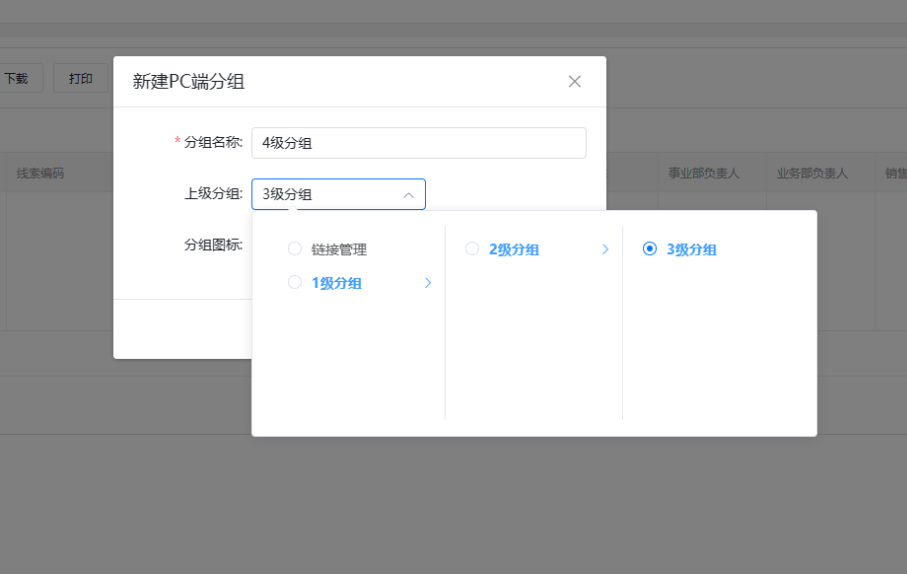Select the 1级分组 radio button
907x574 pixels.
295,283
